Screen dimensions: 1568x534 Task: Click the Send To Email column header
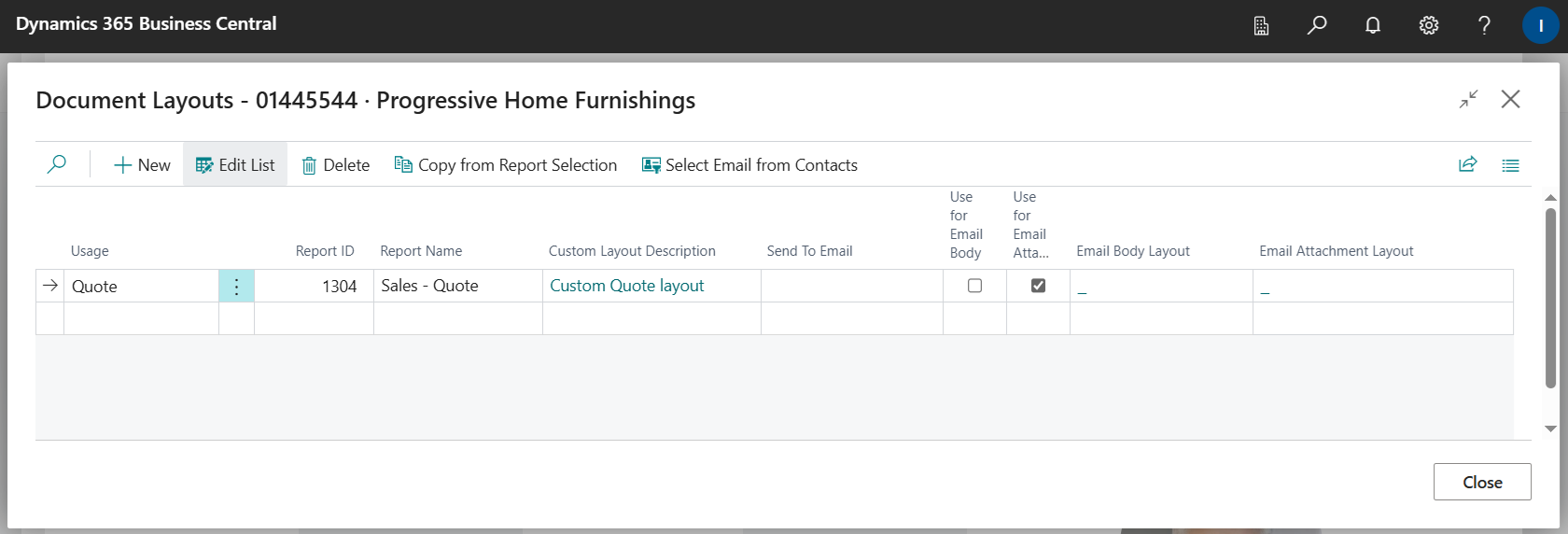point(809,251)
